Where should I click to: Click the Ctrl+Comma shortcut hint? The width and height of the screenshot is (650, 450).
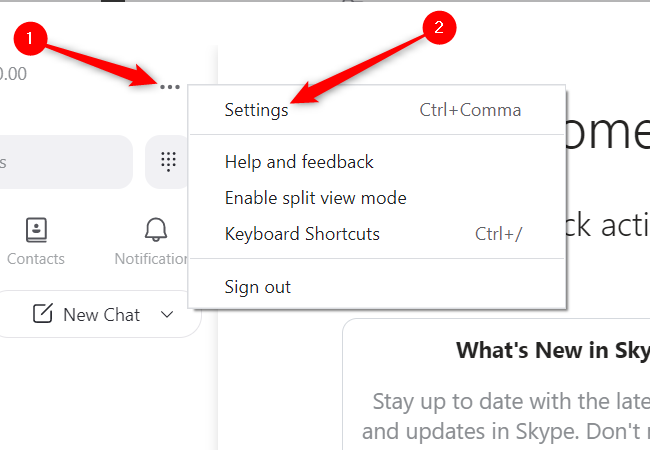point(470,110)
